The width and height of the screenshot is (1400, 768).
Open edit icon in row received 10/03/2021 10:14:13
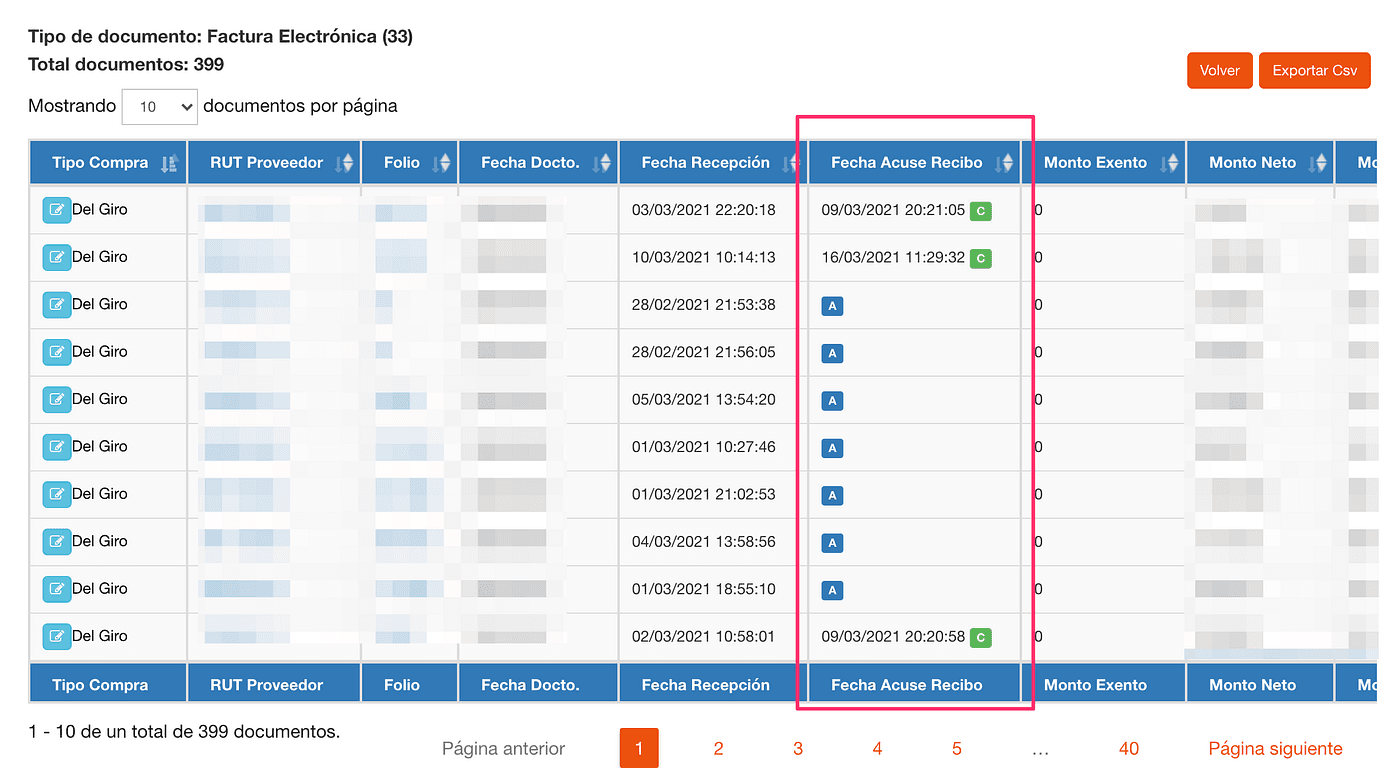57,257
